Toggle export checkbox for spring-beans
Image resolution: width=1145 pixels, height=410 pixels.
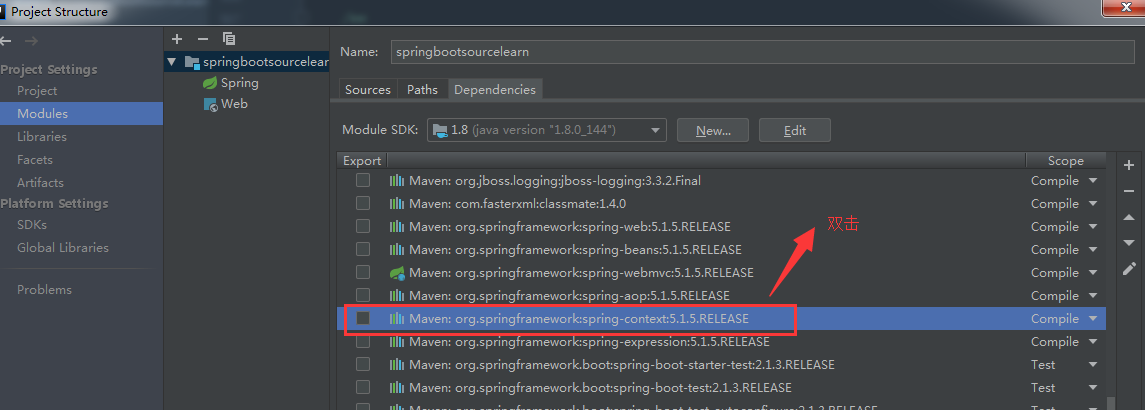(x=363, y=249)
